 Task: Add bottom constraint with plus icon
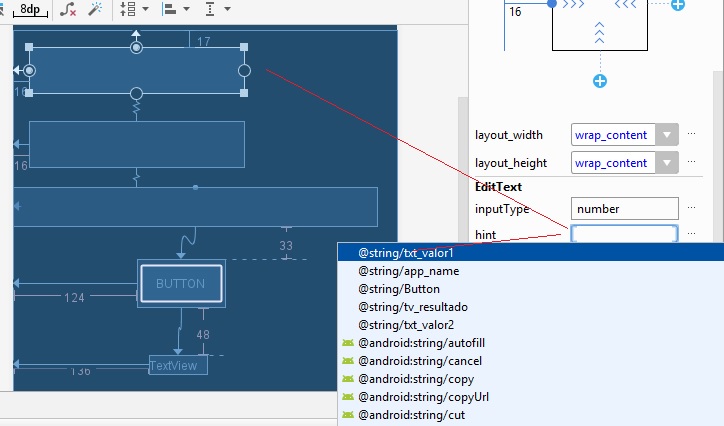pyautogui.click(x=600, y=81)
